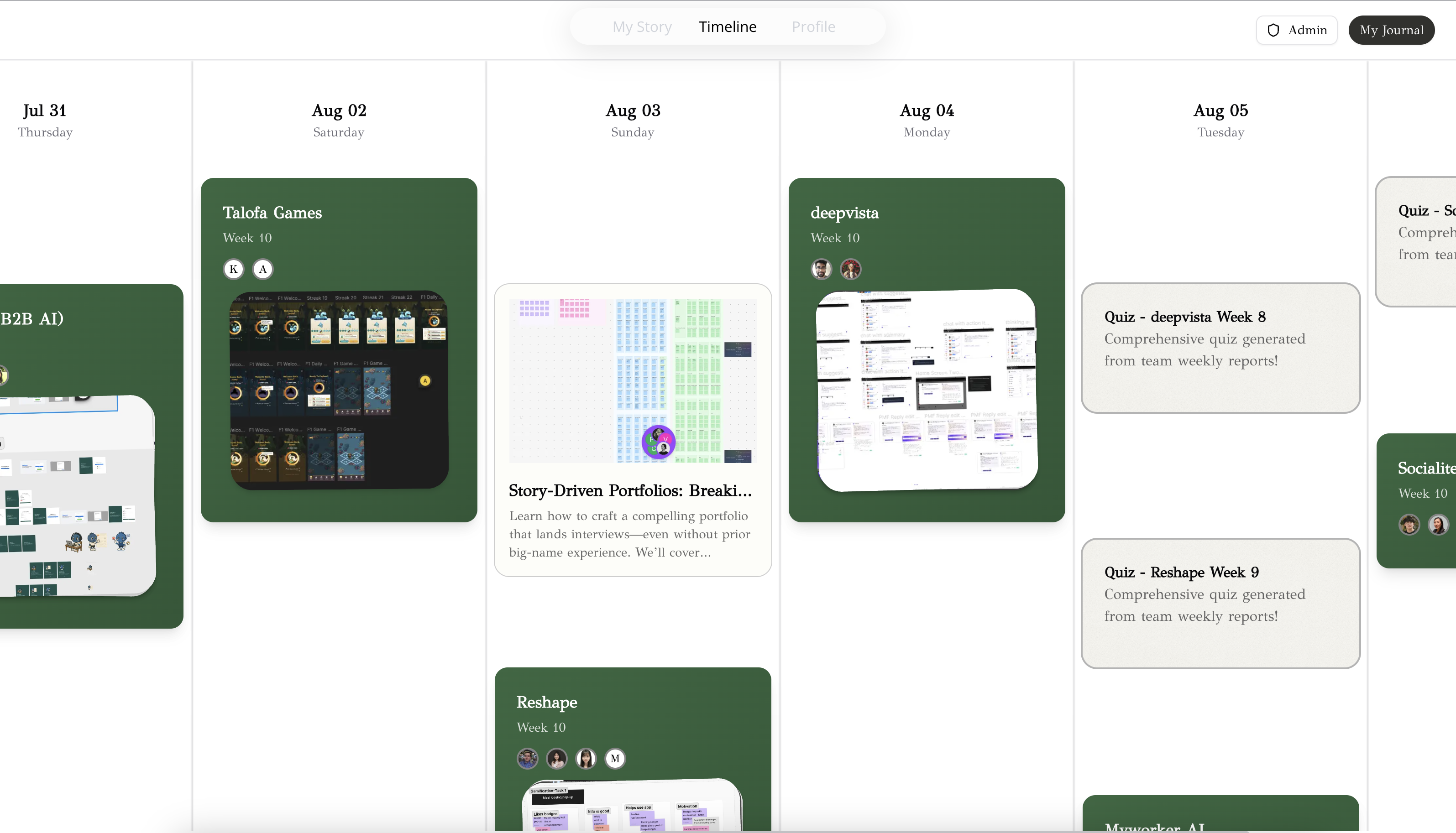
Task: Click the A avatar on Talofa Games card
Action: click(x=263, y=269)
